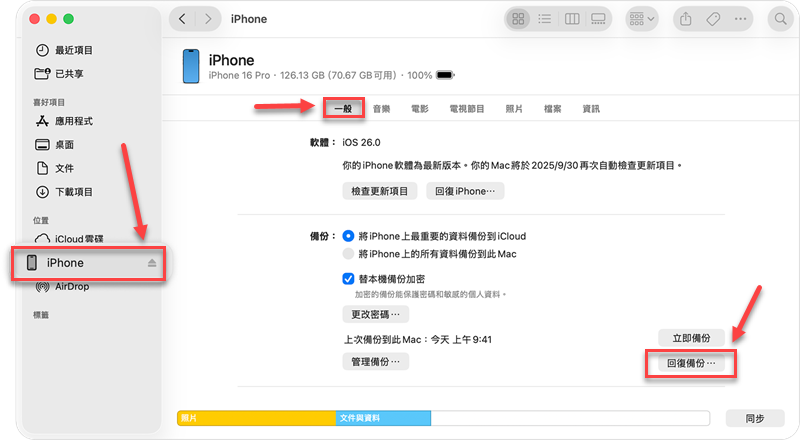
Task: Switch to gallery view
Action: tap(598, 19)
